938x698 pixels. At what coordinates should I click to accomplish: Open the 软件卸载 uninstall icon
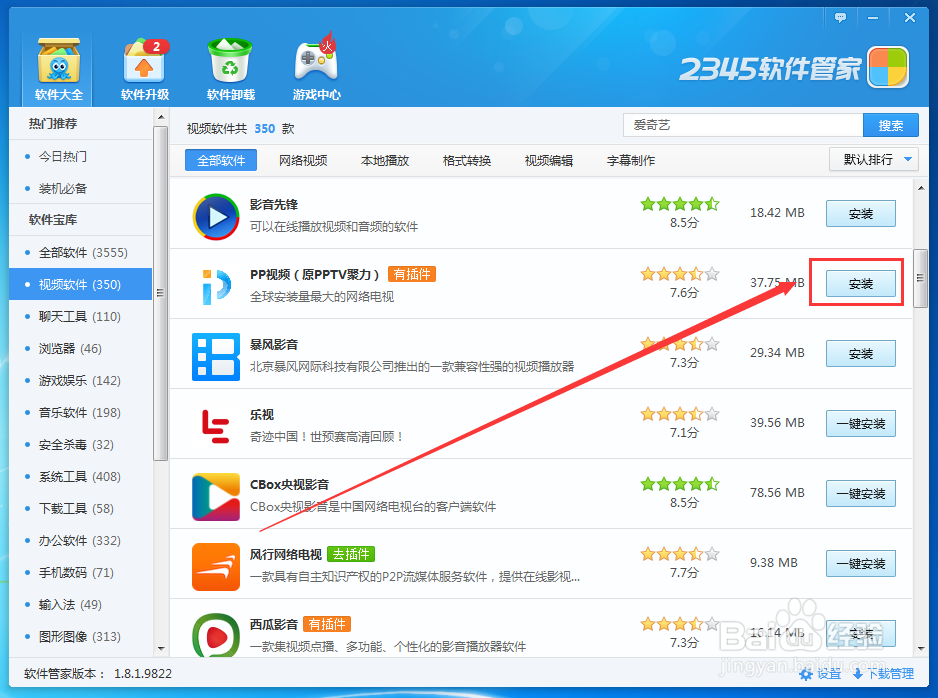tap(230, 69)
